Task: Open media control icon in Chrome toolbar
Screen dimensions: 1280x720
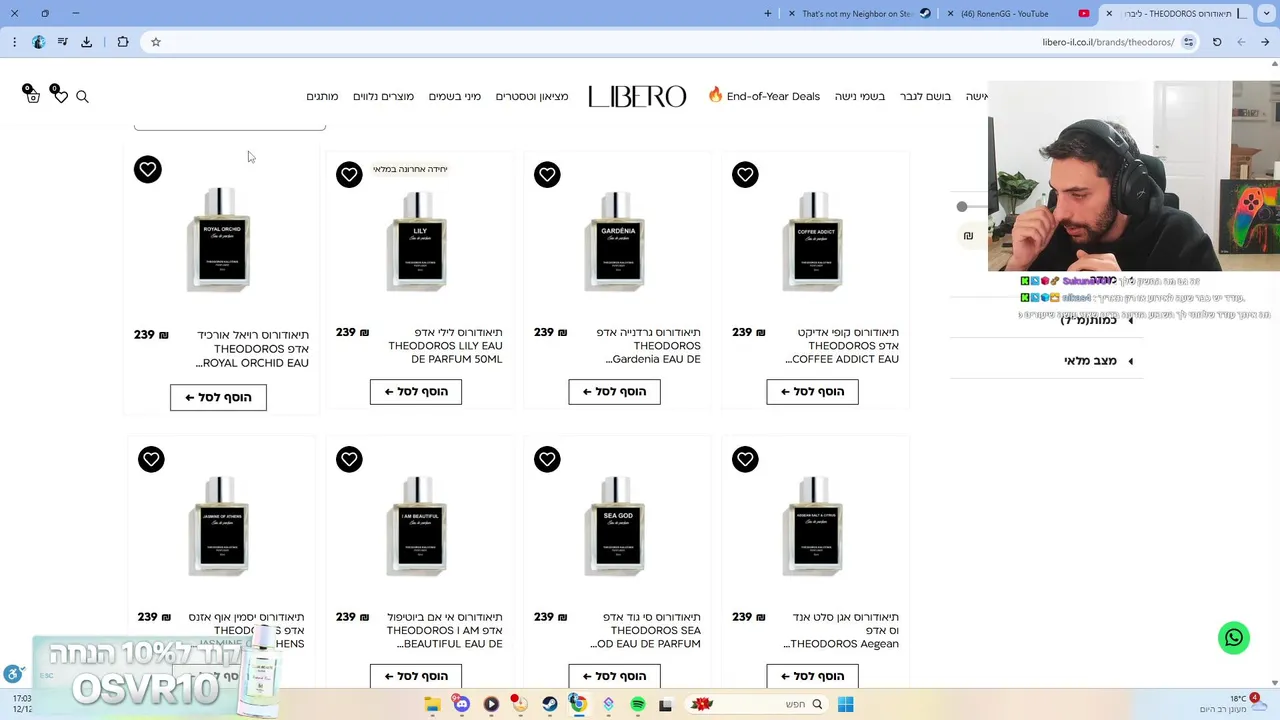Action: tap(62, 42)
